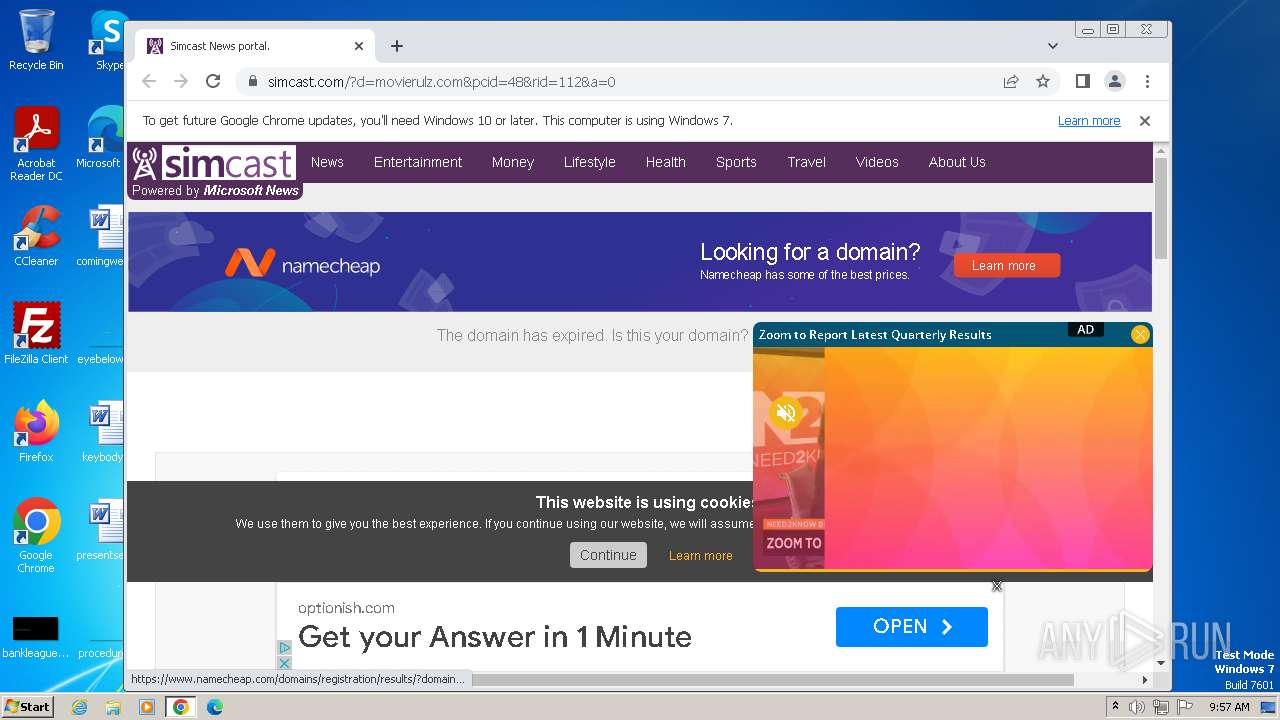Open the Travel menu item
Screen dimensions: 1280x720
coord(806,162)
